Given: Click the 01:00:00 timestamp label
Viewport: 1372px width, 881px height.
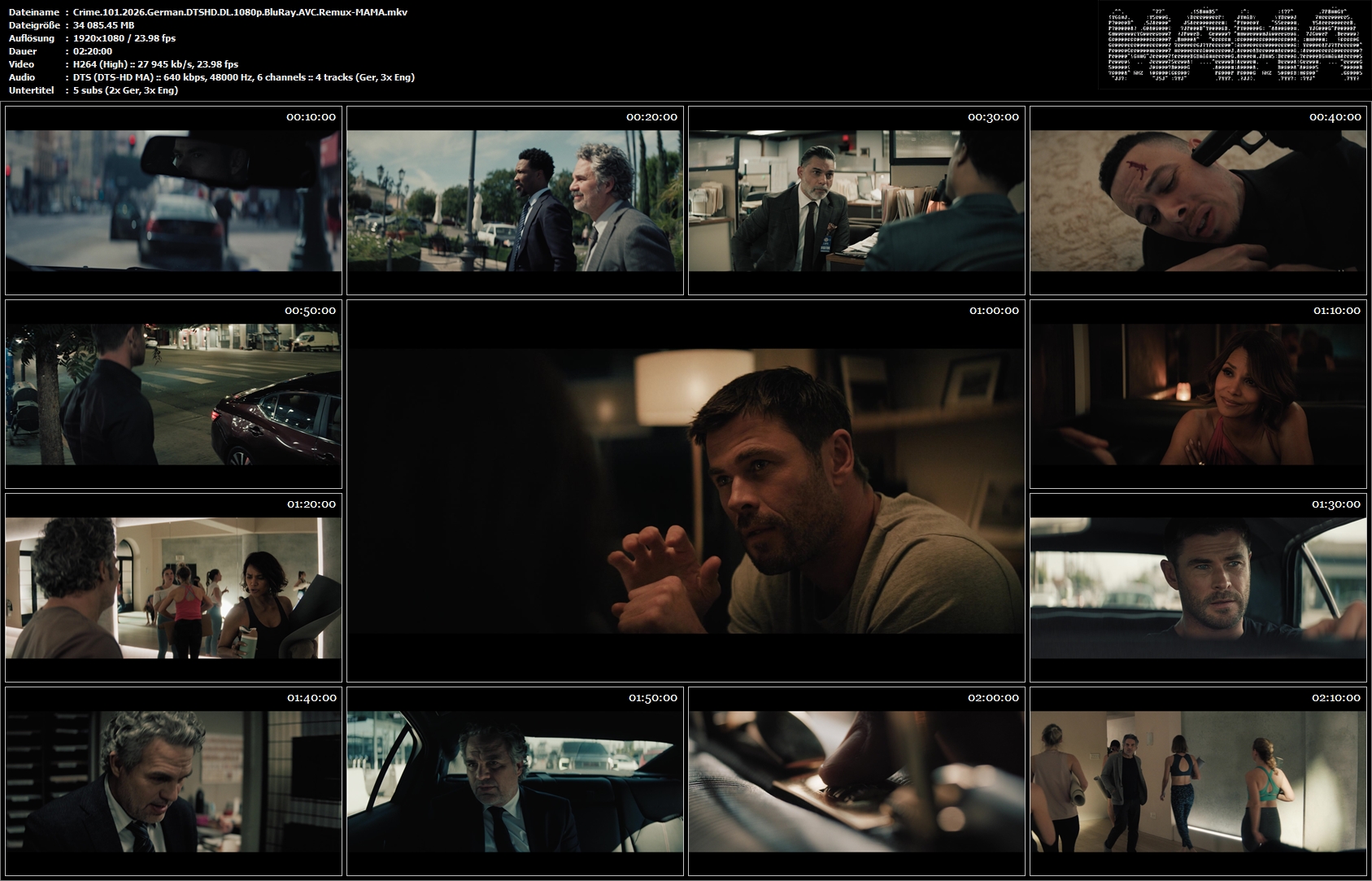Looking at the screenshot, I should coord(994,311).
